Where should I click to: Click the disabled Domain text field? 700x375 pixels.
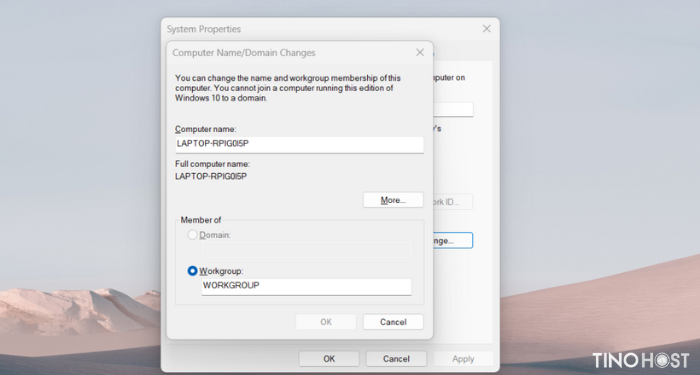tap(306, 250)
